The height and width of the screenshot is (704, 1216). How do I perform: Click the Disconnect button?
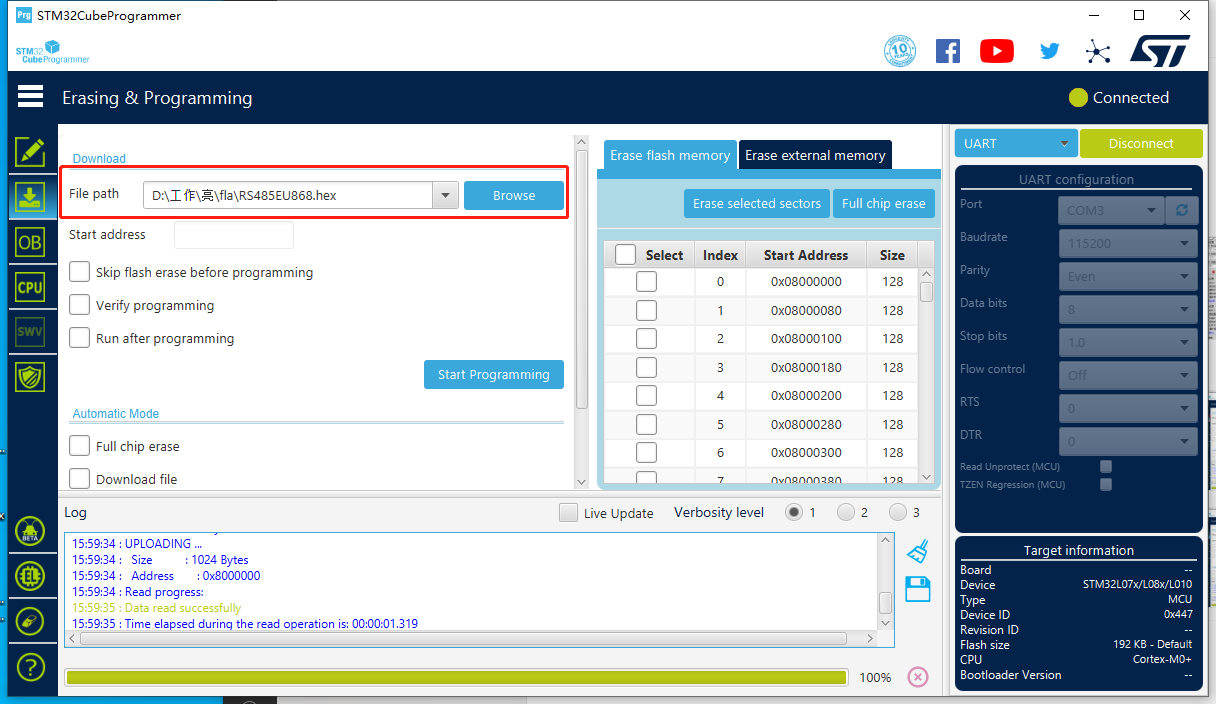click(1141, 143)
